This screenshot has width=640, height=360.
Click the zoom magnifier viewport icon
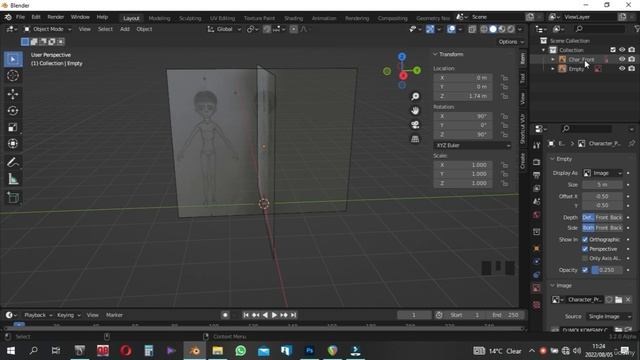pos(415,96)
